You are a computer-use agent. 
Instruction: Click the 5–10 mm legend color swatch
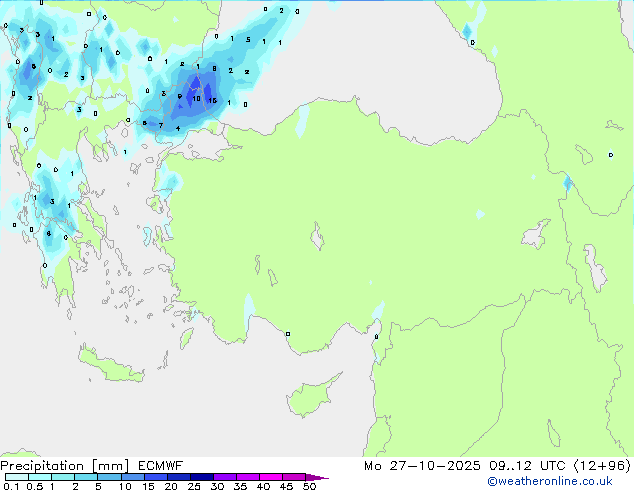[109, 477]
